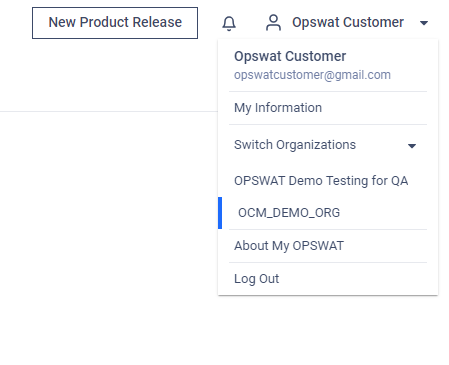Collapse the Switch Organizations arrow
This screenshot has width=449, height=365.
(412, 146)
